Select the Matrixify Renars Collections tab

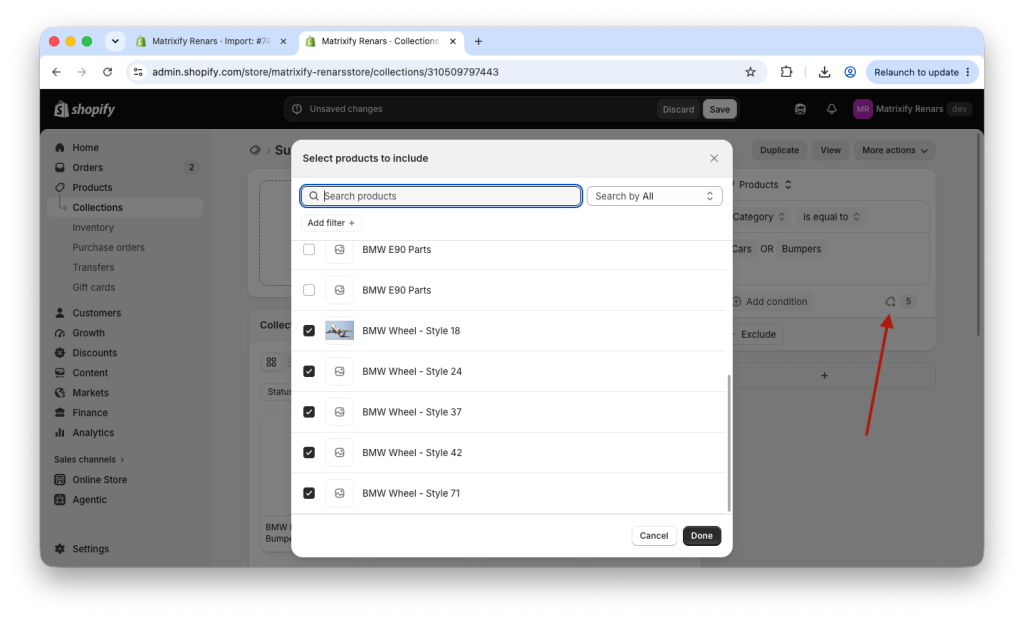tap(381, 41)
